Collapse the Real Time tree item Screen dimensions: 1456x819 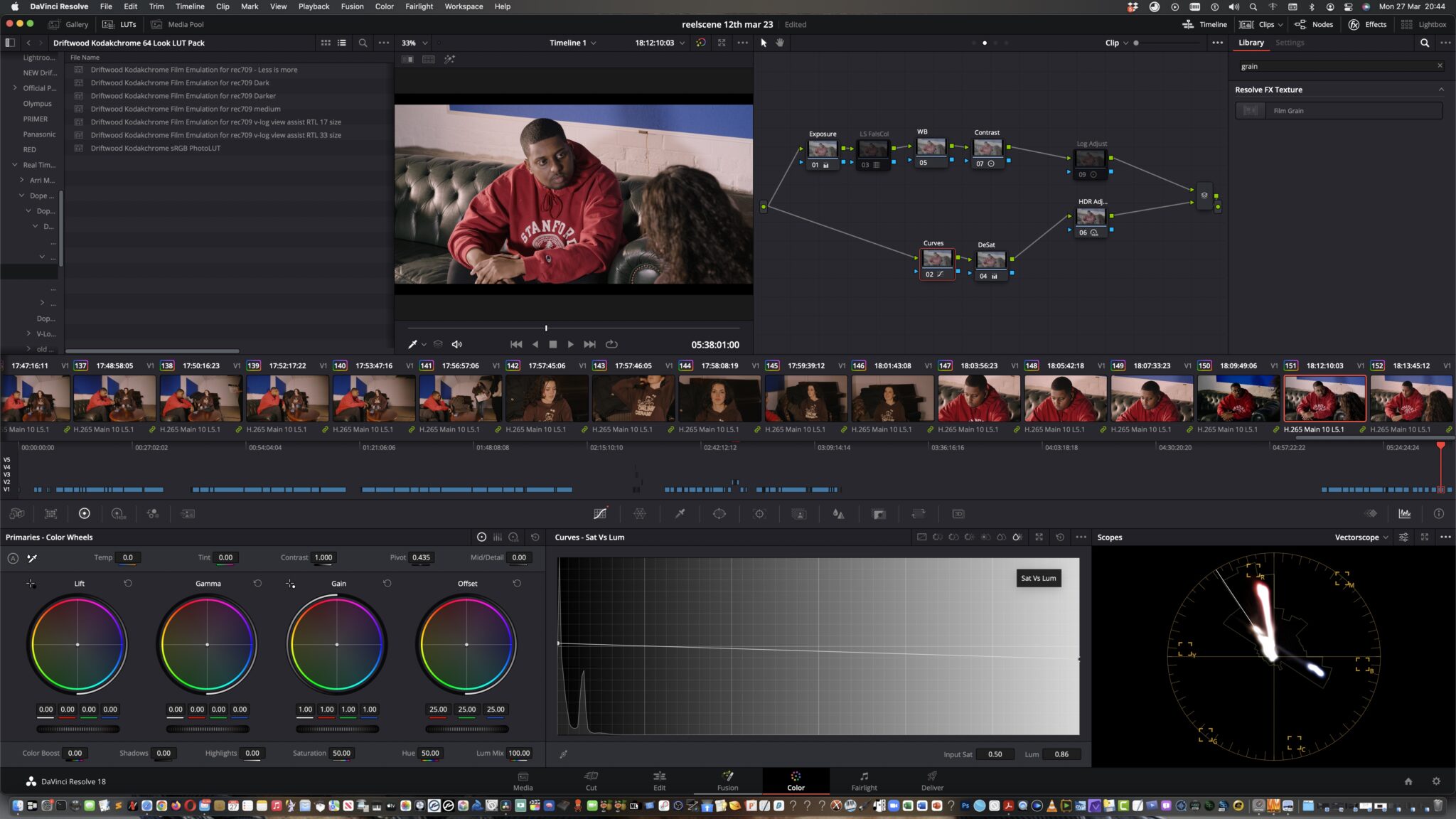point(14,164)
